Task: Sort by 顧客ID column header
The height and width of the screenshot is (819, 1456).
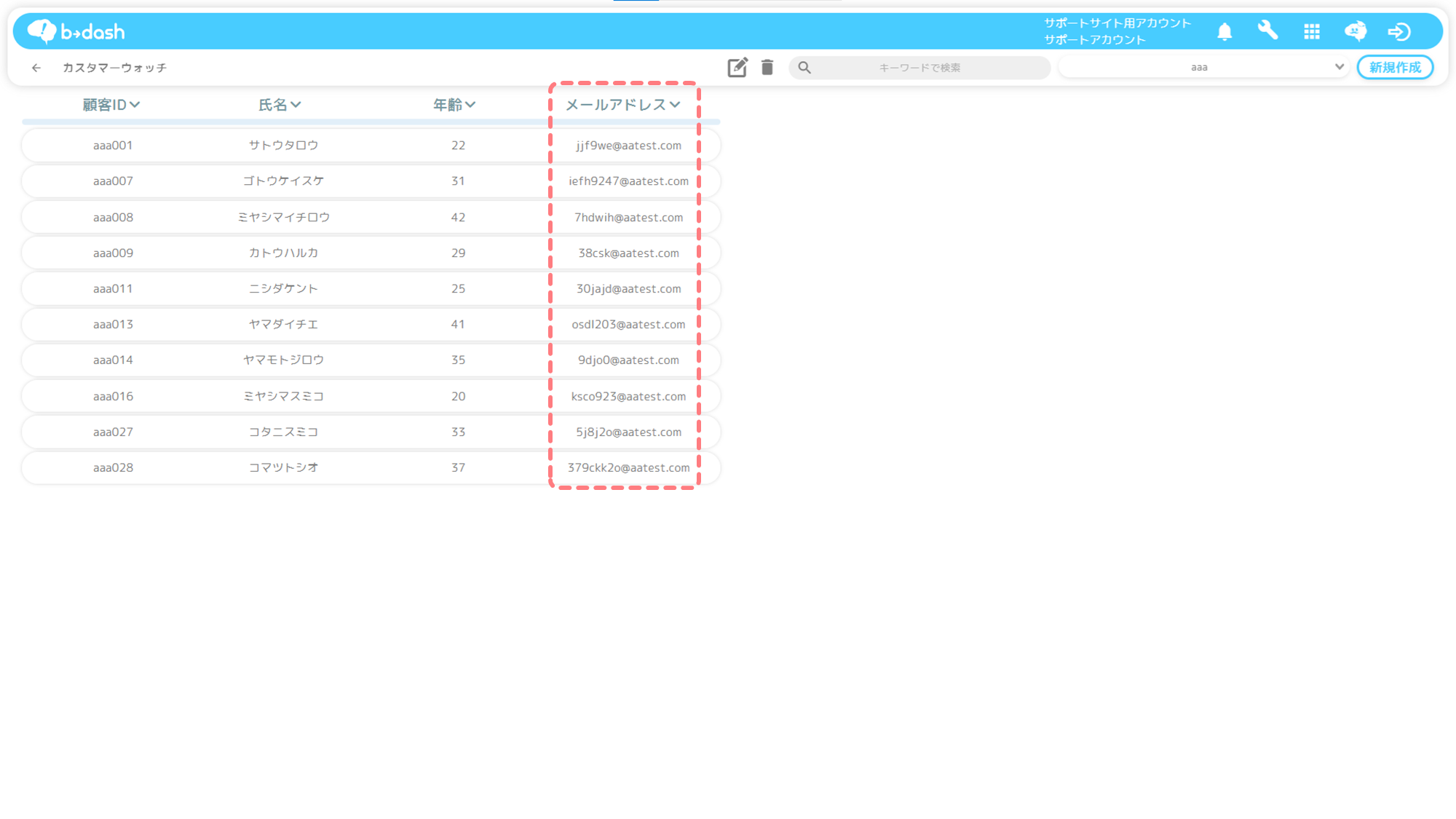Action: 111,105
